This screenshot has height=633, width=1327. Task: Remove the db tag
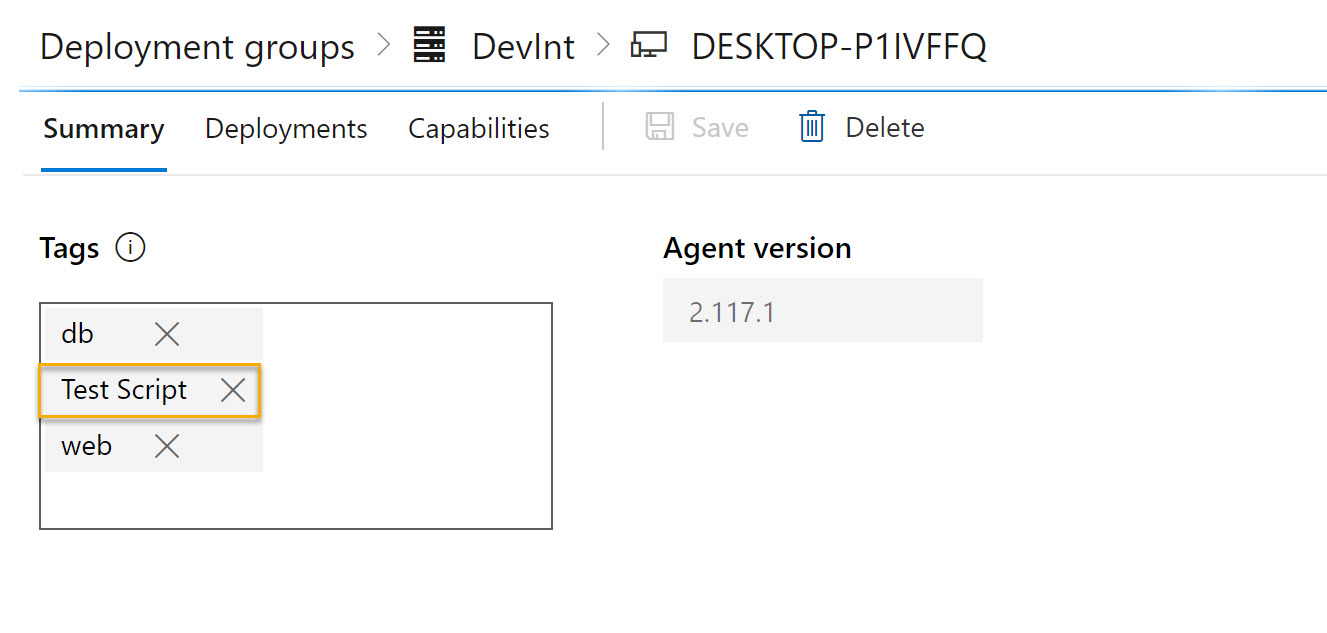click(166, 333)
